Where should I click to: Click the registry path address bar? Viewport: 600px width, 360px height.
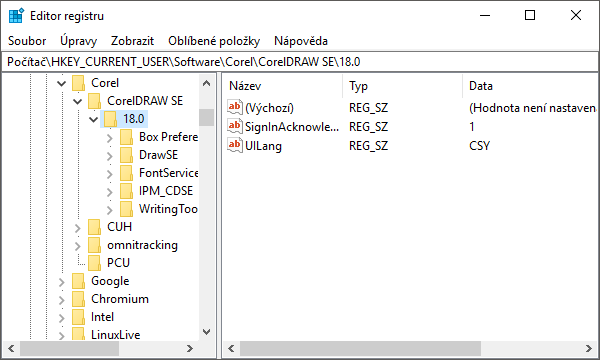click(x=300, y=62)
